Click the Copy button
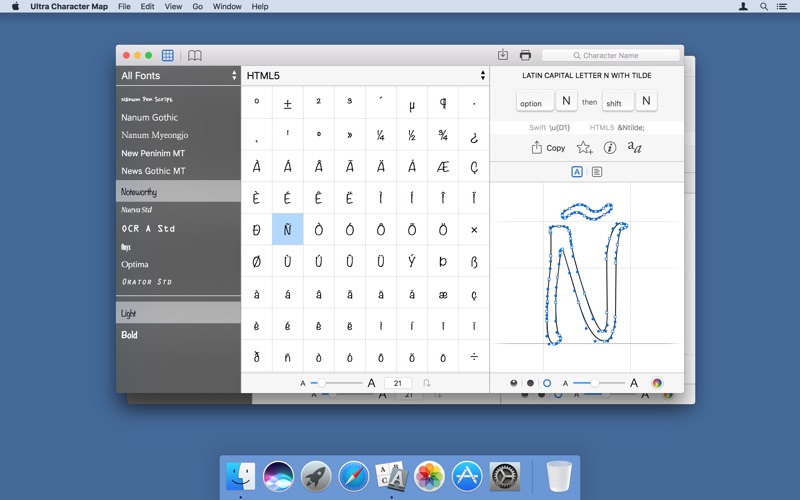 [548, 148]
